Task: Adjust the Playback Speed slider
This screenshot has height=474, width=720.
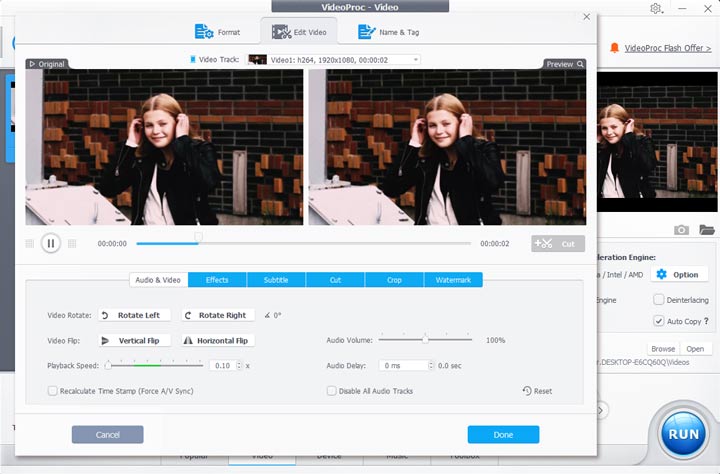Action: [x=154, y=366]
